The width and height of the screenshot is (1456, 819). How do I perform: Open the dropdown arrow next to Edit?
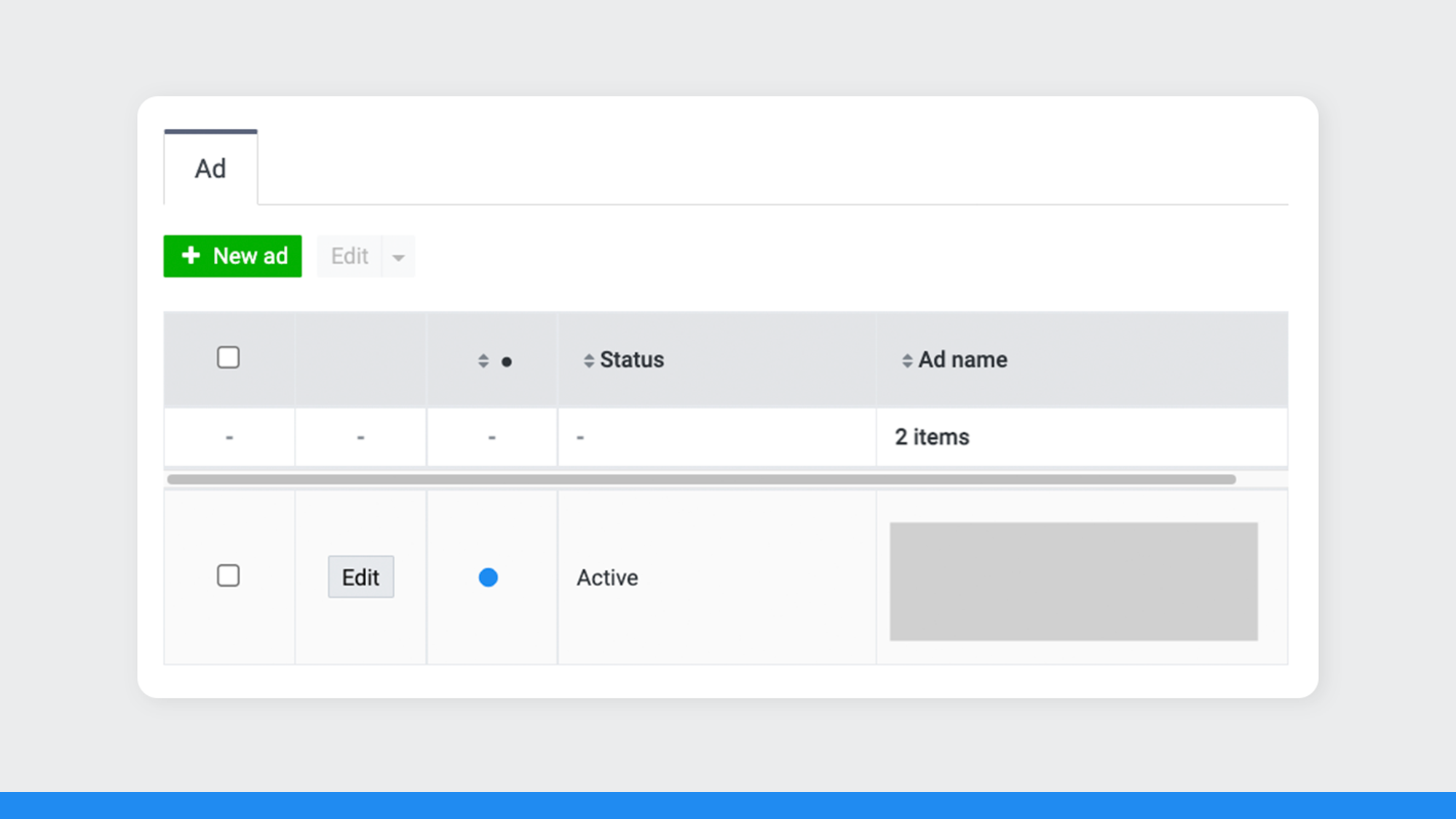[398, 257]
